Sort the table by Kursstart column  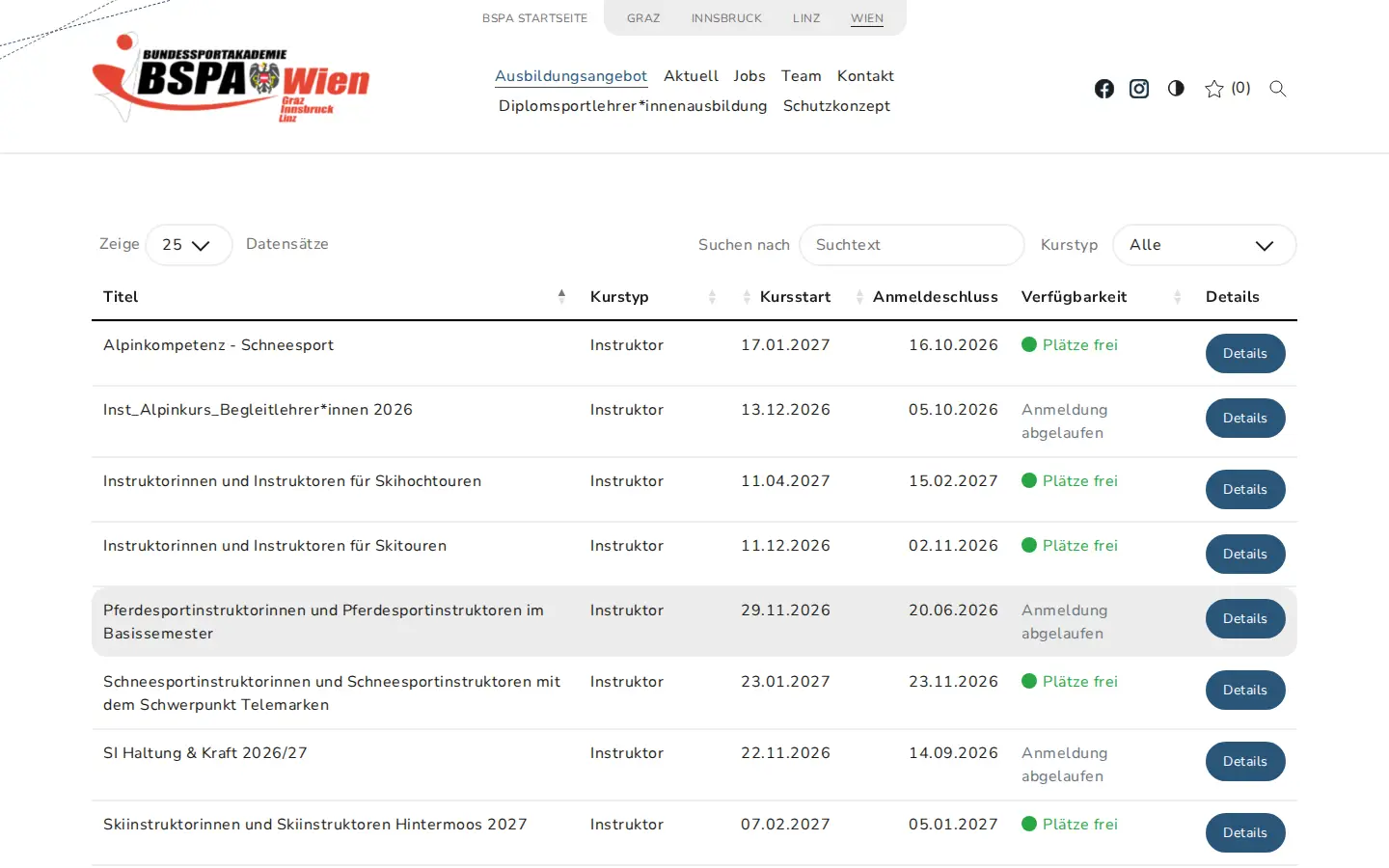[785, 297]
